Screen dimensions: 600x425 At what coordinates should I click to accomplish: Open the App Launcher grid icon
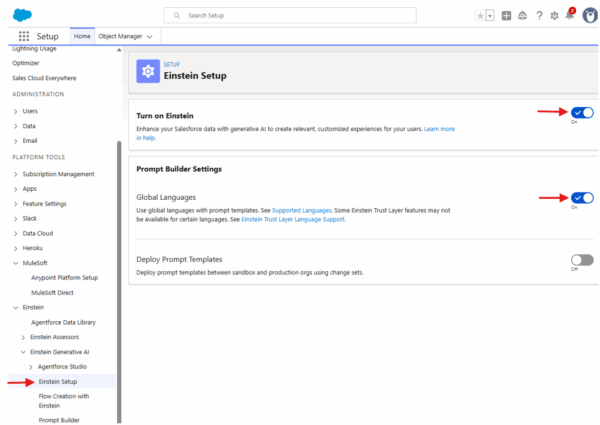pos(24,36)
